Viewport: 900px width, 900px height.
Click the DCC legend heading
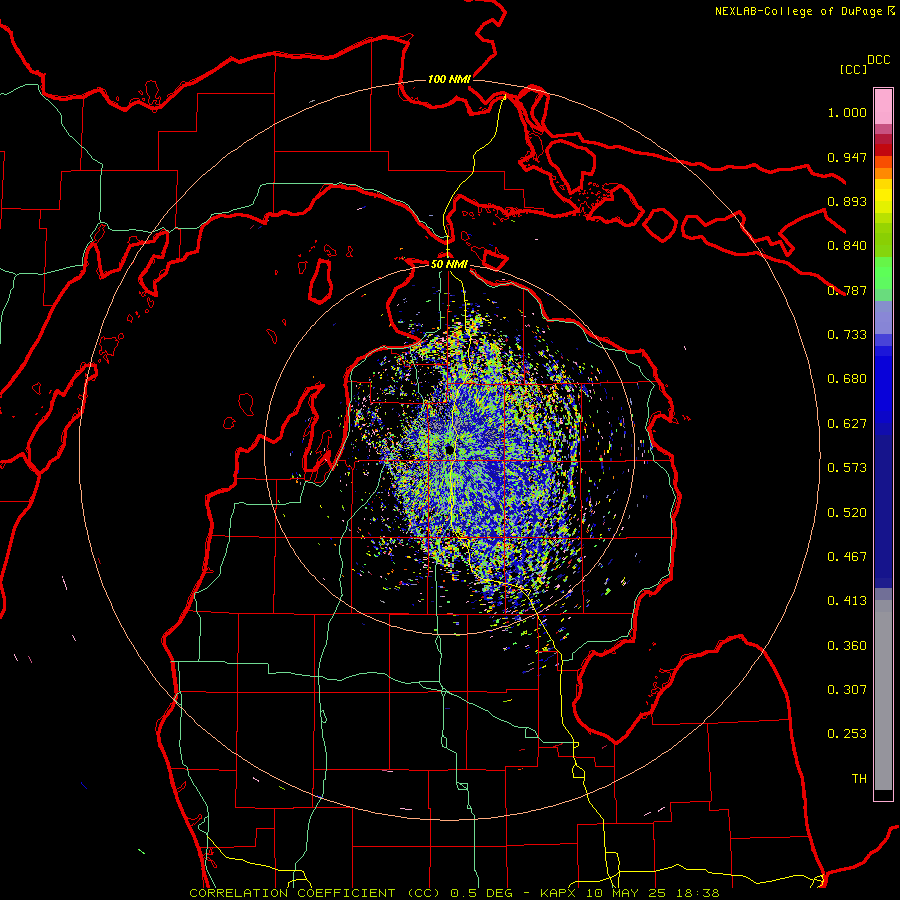click(878, 60)
